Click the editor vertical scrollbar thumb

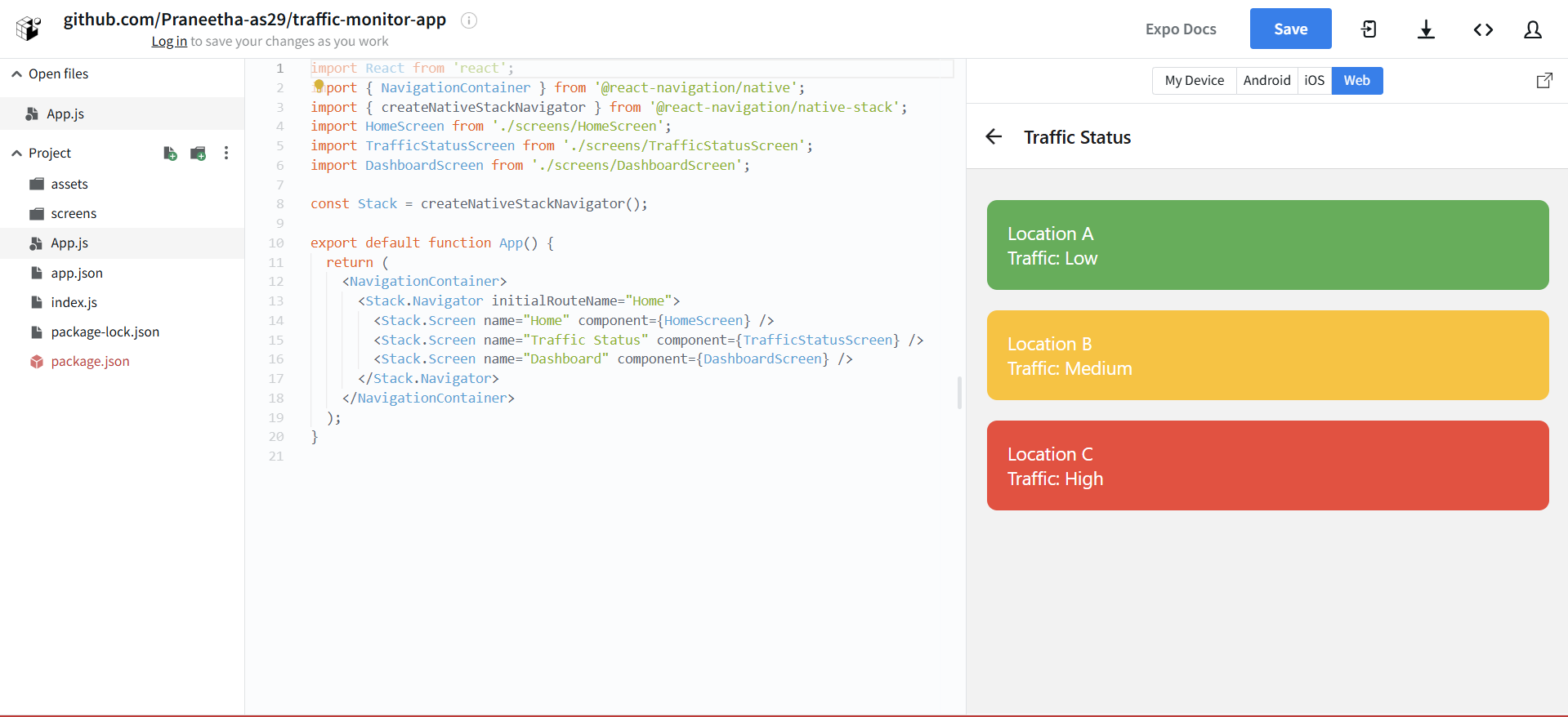tap(959, 392)
